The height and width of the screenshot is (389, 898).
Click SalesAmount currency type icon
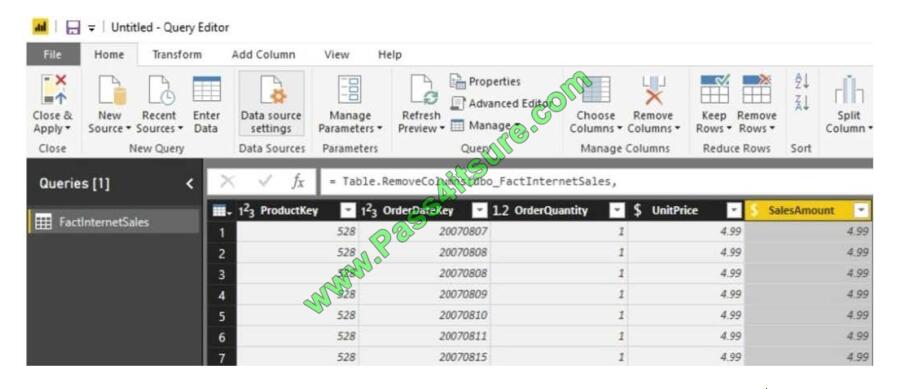pos(755,211)
